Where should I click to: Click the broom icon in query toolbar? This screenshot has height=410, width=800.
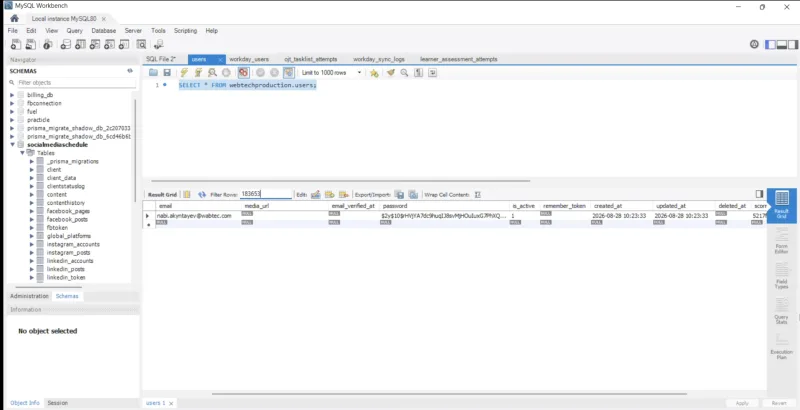pyautogui.click(x=391, y=73)
